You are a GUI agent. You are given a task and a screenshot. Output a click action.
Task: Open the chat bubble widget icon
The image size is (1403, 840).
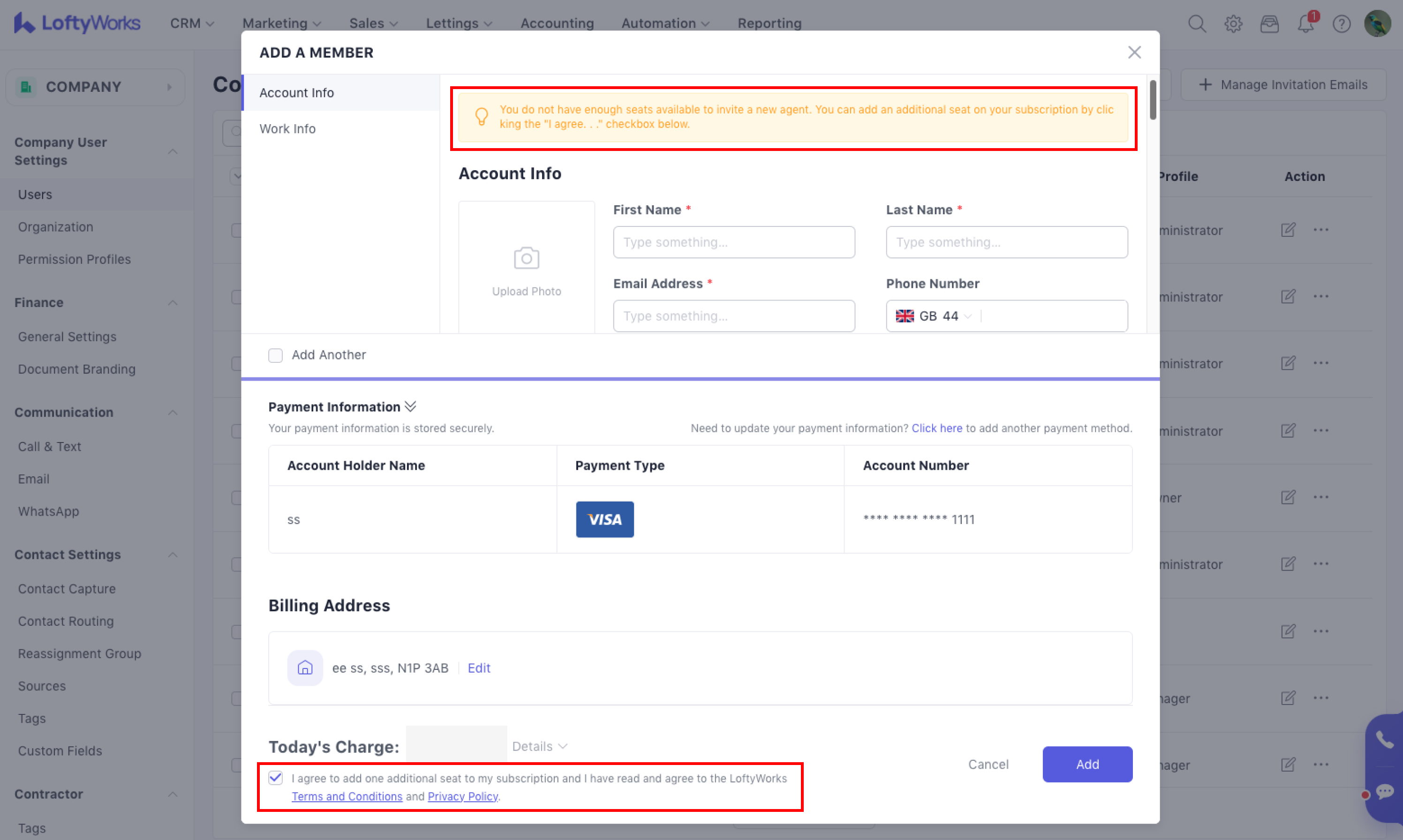pos(1384,791)
